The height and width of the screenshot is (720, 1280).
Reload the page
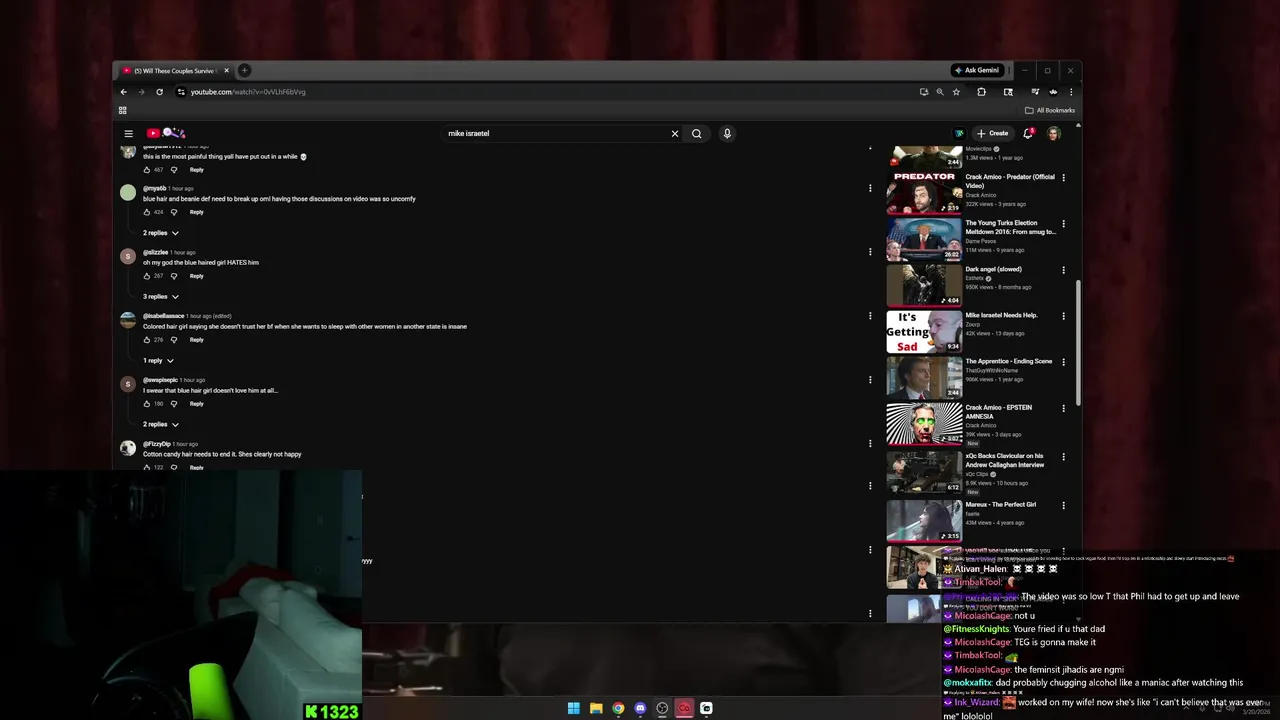[x=159, y=92]
